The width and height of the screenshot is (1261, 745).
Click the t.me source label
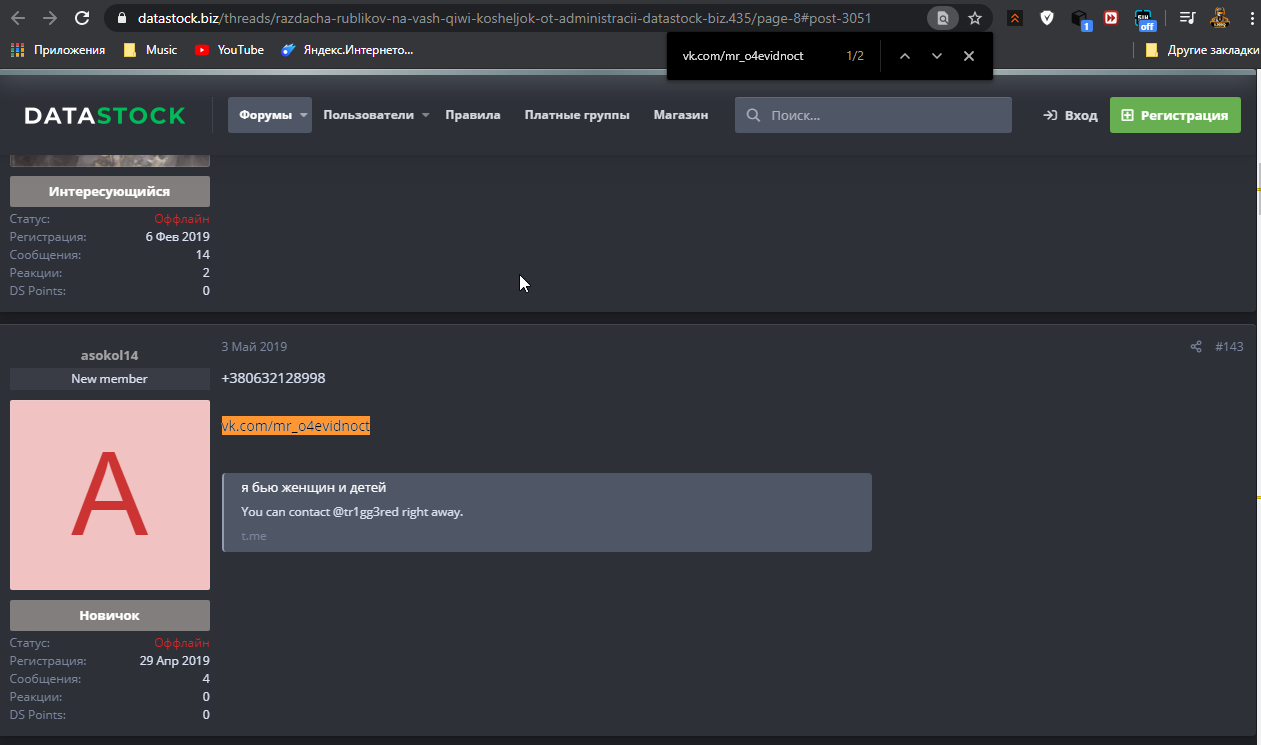pyautogui.click(x=254, y=537)
